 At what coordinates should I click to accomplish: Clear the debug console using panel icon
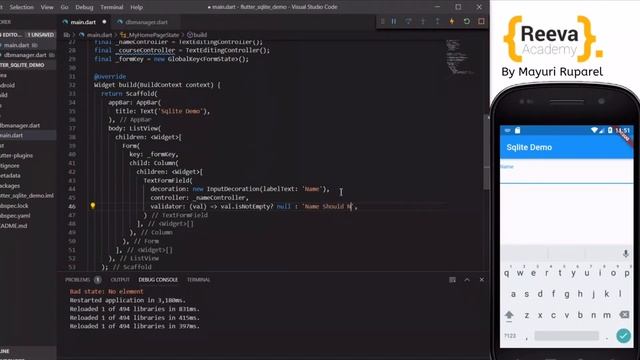tap(452, 280)
